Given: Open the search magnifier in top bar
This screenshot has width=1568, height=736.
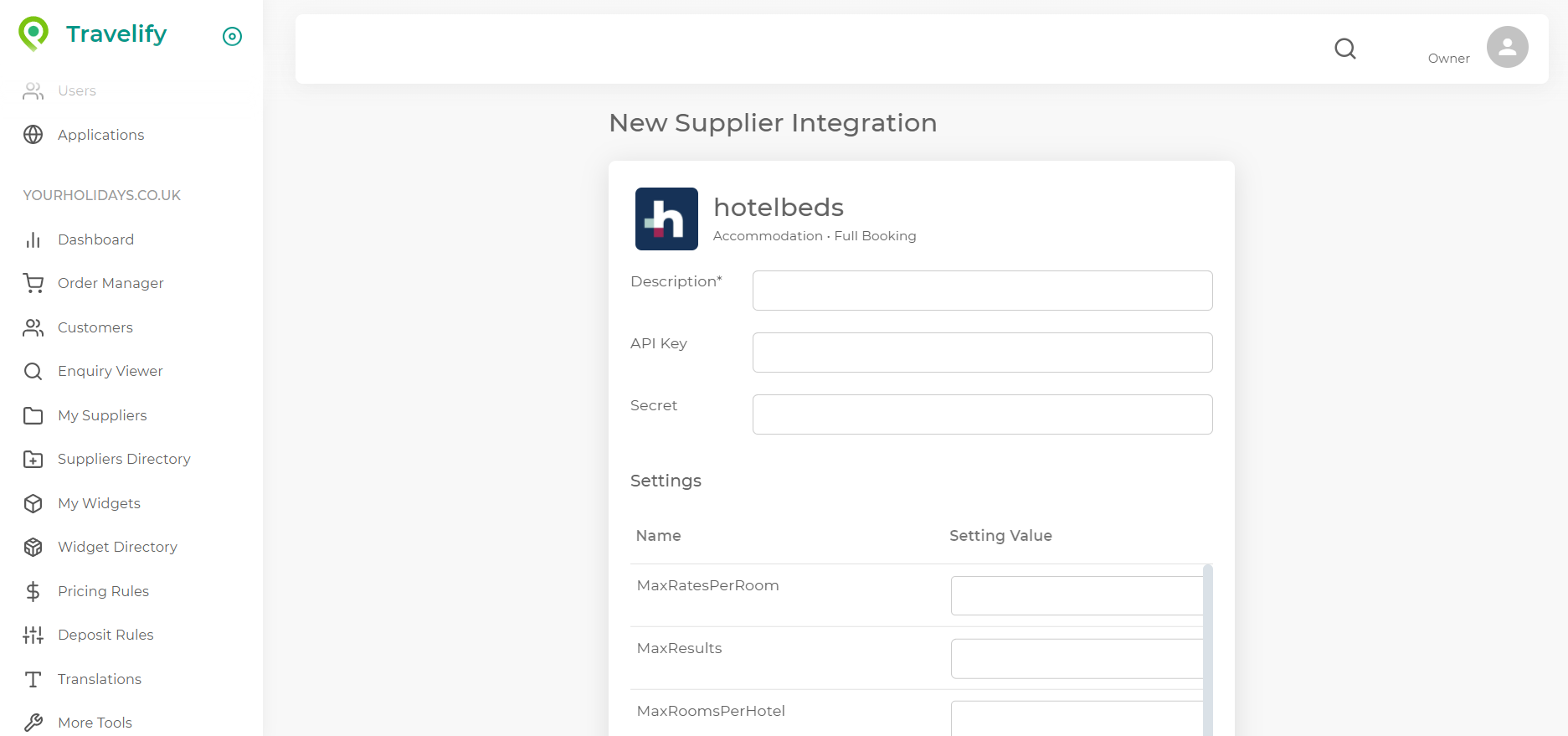Looking at the screenshot, I should [x=1345, y=49].
